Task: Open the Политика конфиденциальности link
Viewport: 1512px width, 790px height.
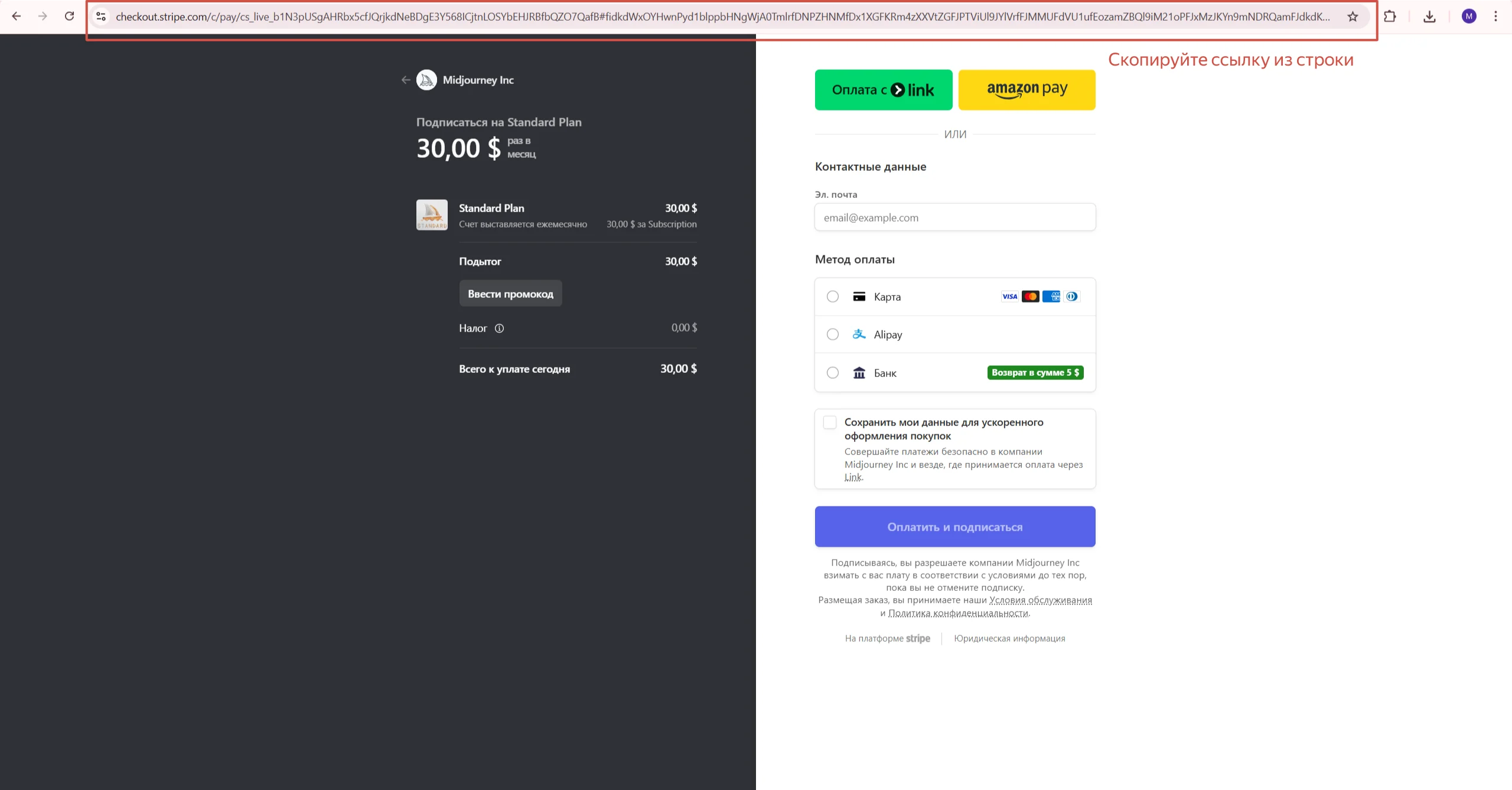Action: tap(958, 613)
